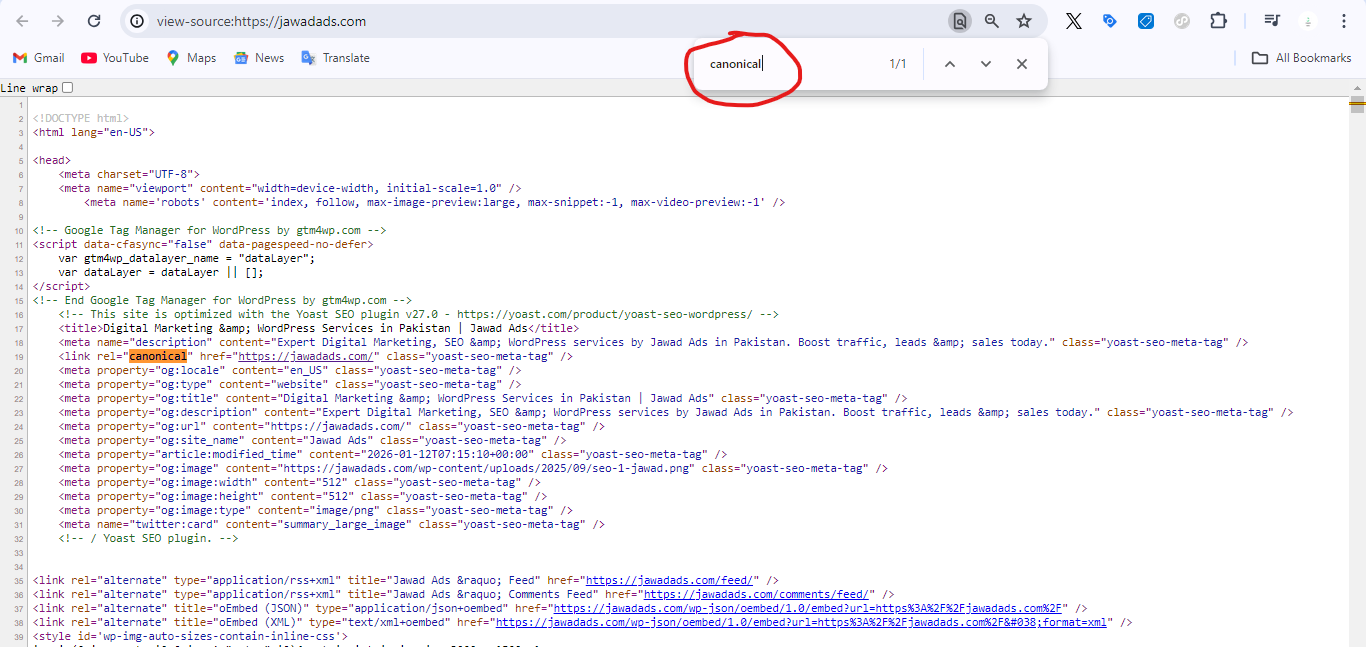This screenshot has height=647, width=1366.
Task: Go to next find result arrow
Action: [x=985, y=64]
